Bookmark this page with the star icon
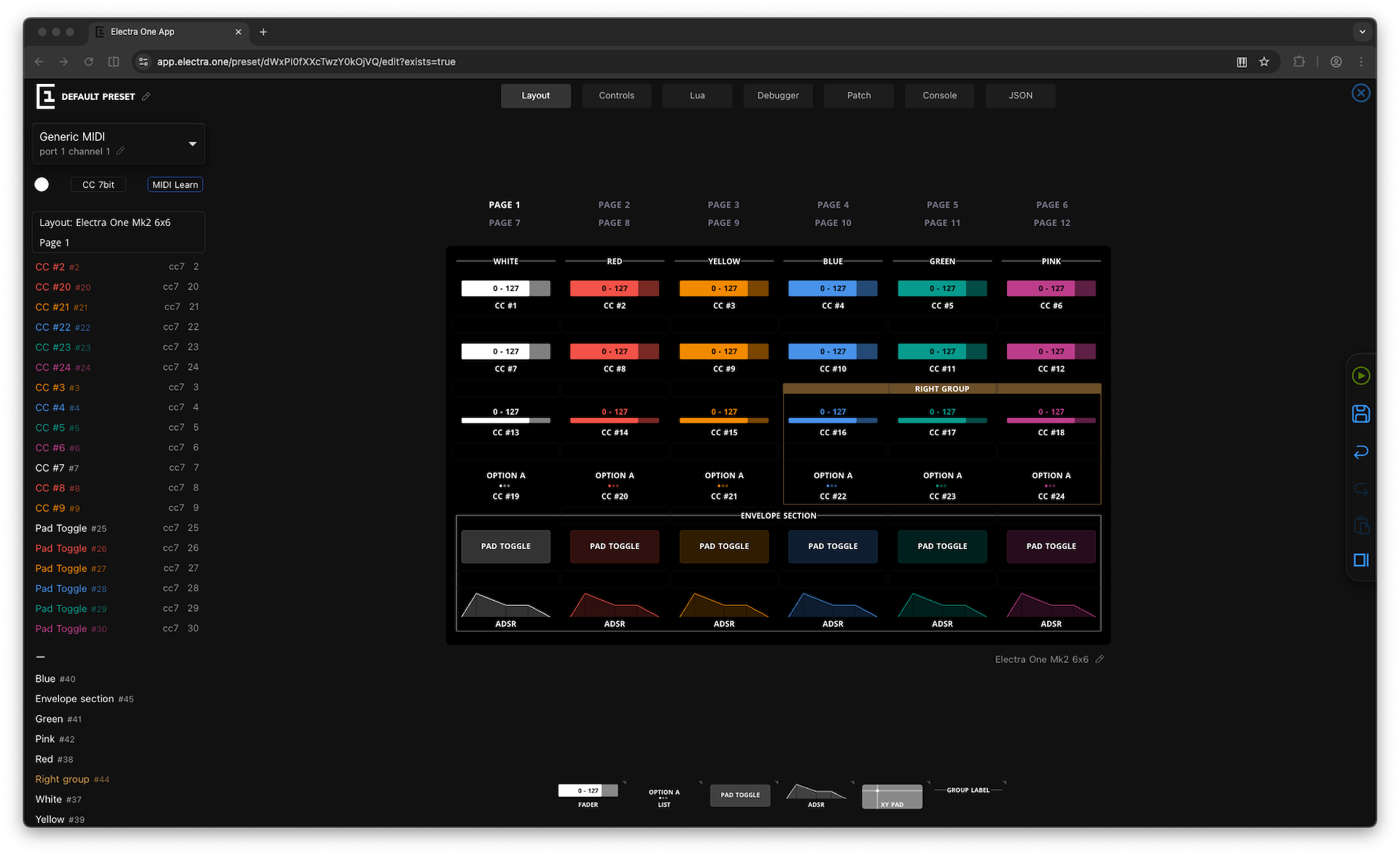1400x856 pixels. pos(1264,62)
